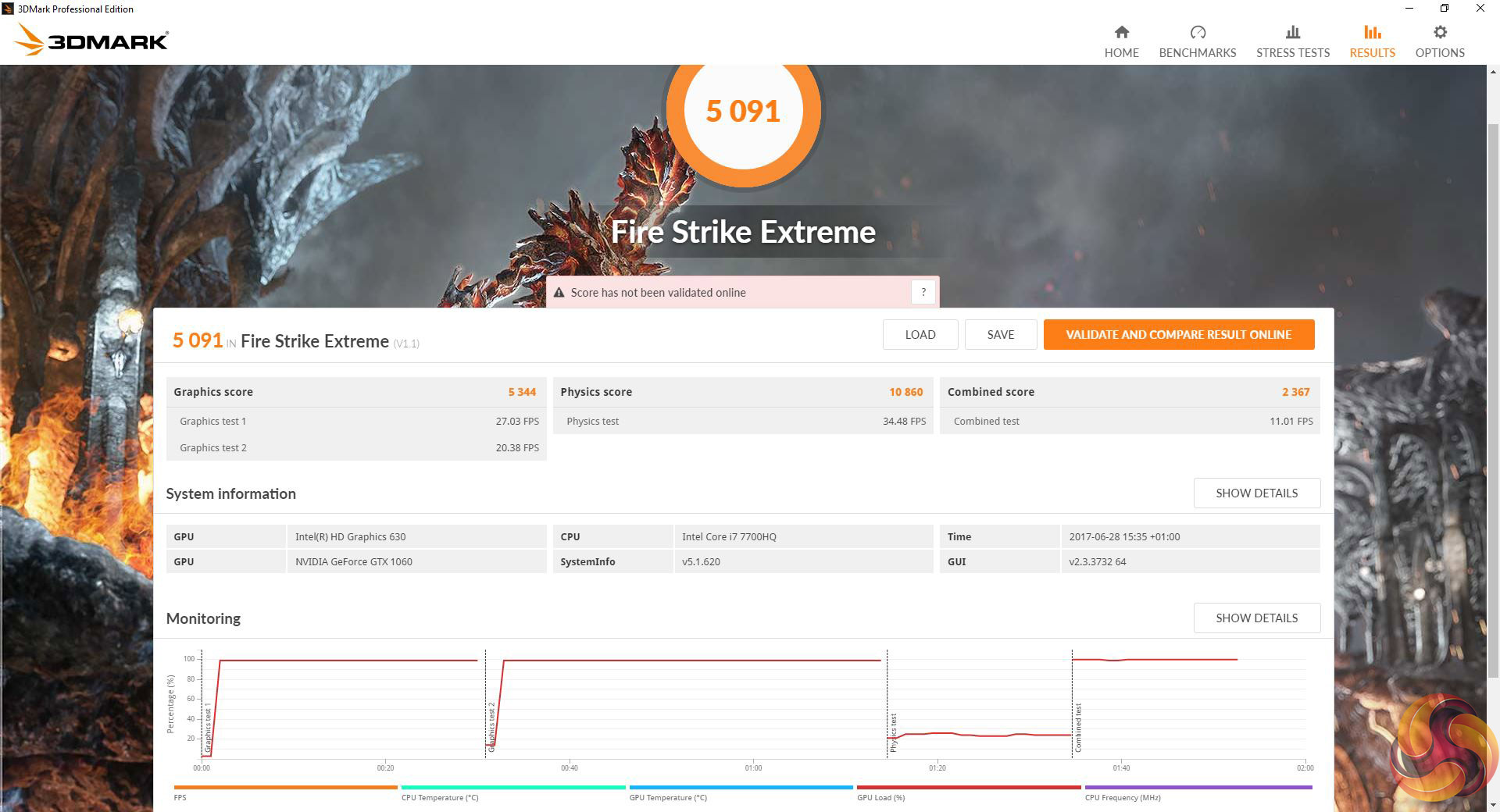
Task: Click the Combined score value 2 367
Action: [x=1295, y=392]
